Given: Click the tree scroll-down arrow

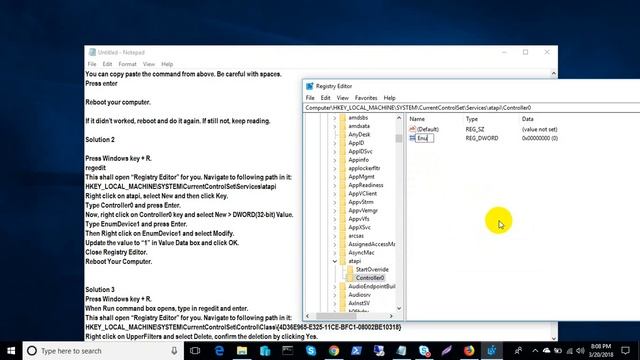Looking at the screenshot, I should click(x=399, y=309).
